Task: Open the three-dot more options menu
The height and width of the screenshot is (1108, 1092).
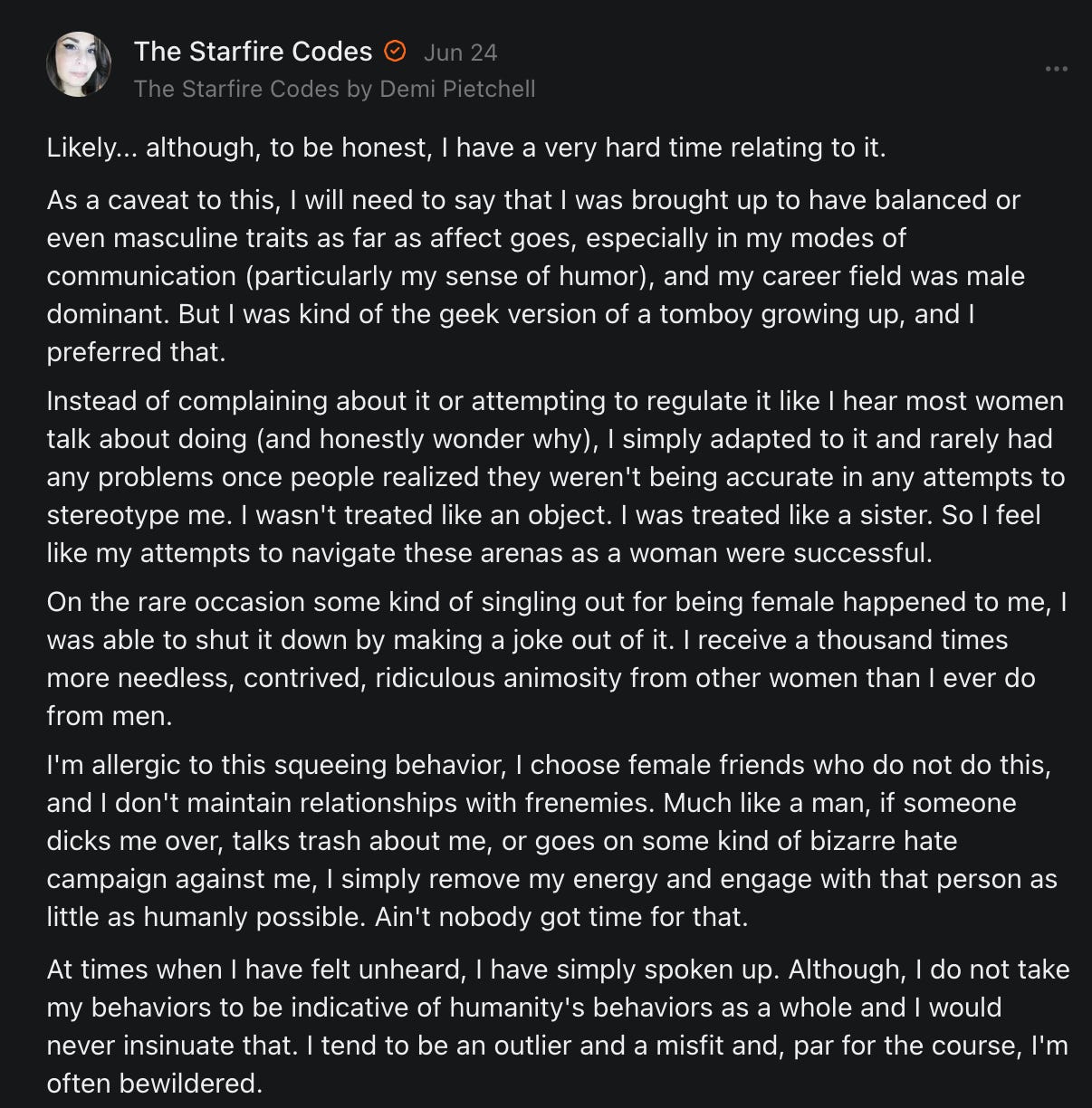Action: (x=1056, y=69)
